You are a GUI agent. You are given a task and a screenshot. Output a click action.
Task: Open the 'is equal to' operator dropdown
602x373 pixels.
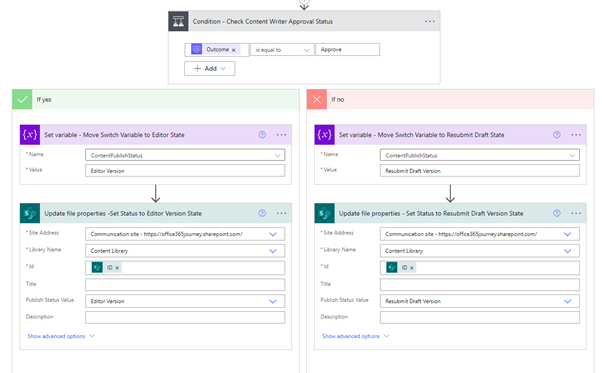click(x=282, y=50)
